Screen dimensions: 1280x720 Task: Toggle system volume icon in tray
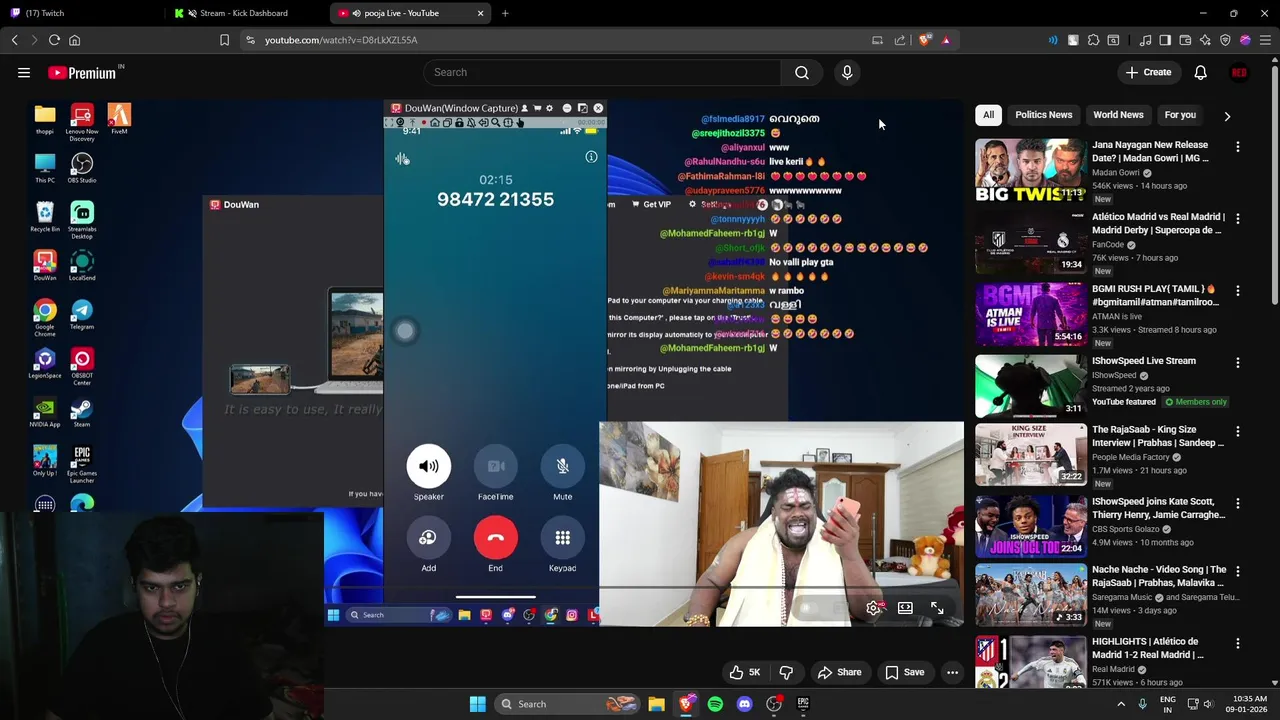click(1209, 704)
